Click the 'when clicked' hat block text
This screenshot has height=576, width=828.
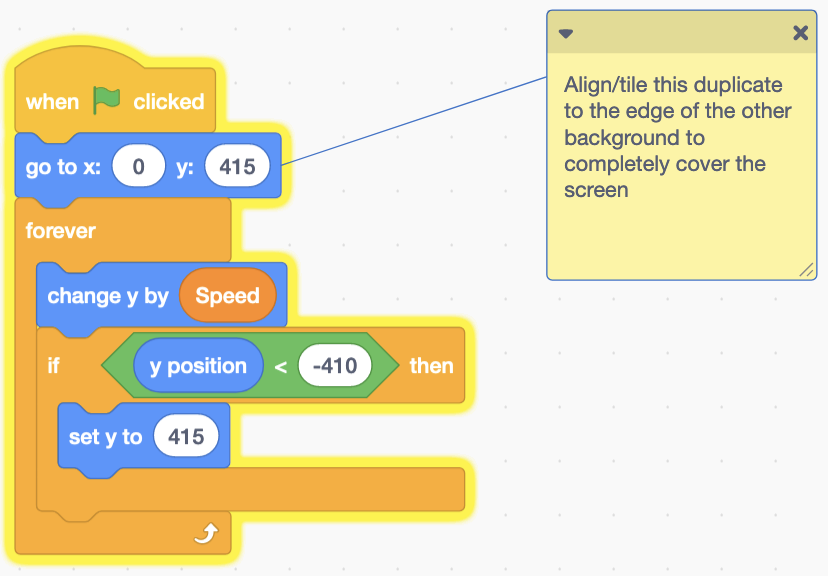click(168, 102)
